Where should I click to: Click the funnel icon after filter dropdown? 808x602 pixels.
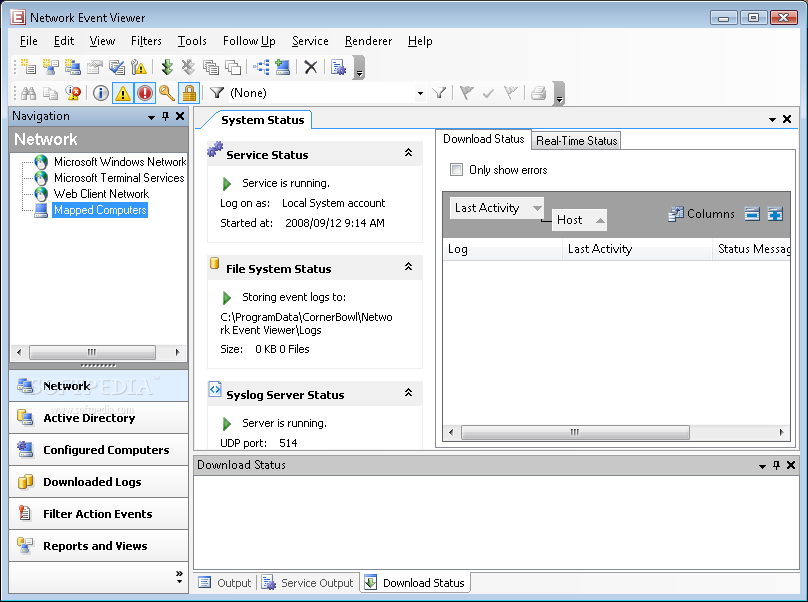pyautogui.click(x=439, y=93)
